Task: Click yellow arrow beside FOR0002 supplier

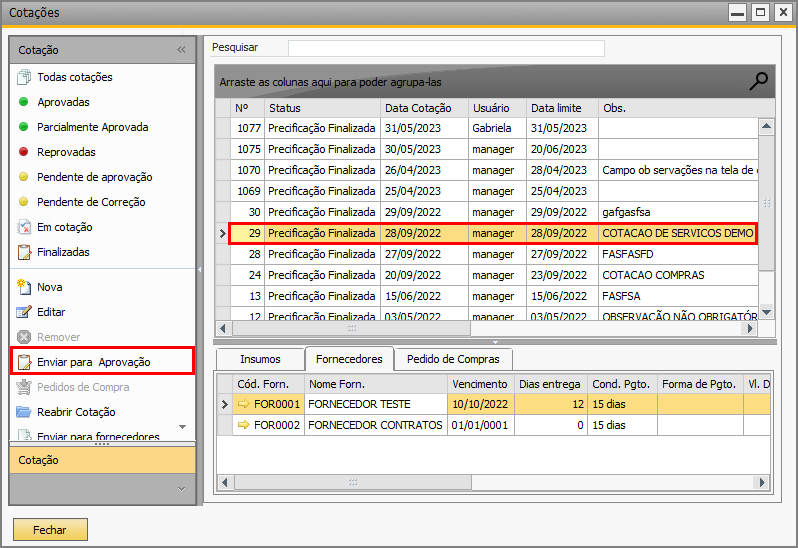Action: (244, 424)
